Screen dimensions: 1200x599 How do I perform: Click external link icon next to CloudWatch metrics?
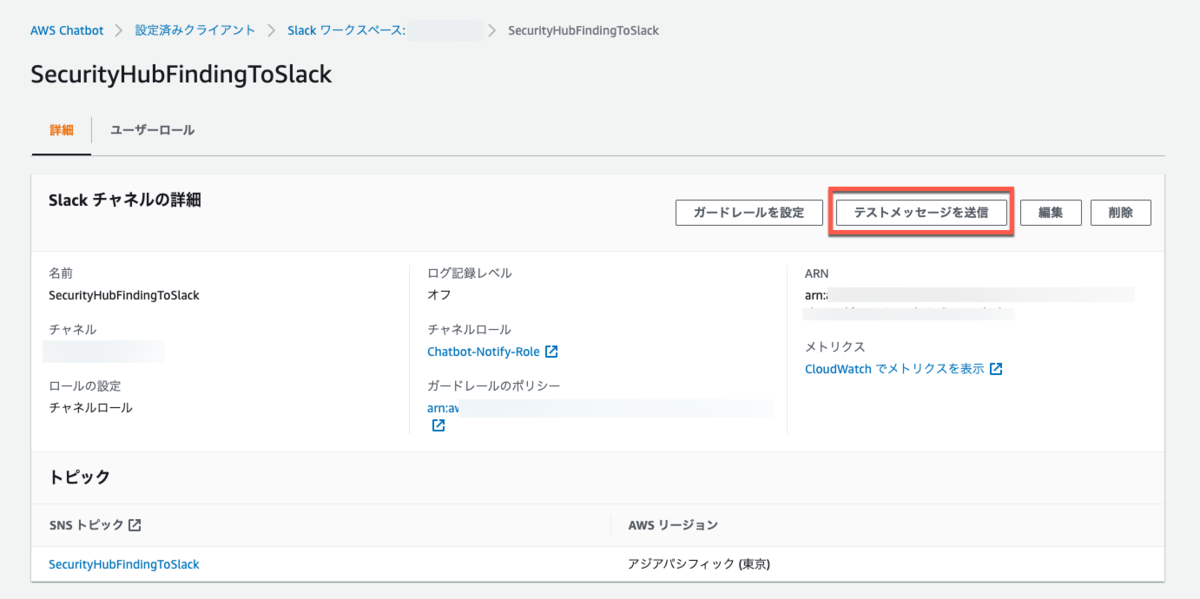click(996, 369)
